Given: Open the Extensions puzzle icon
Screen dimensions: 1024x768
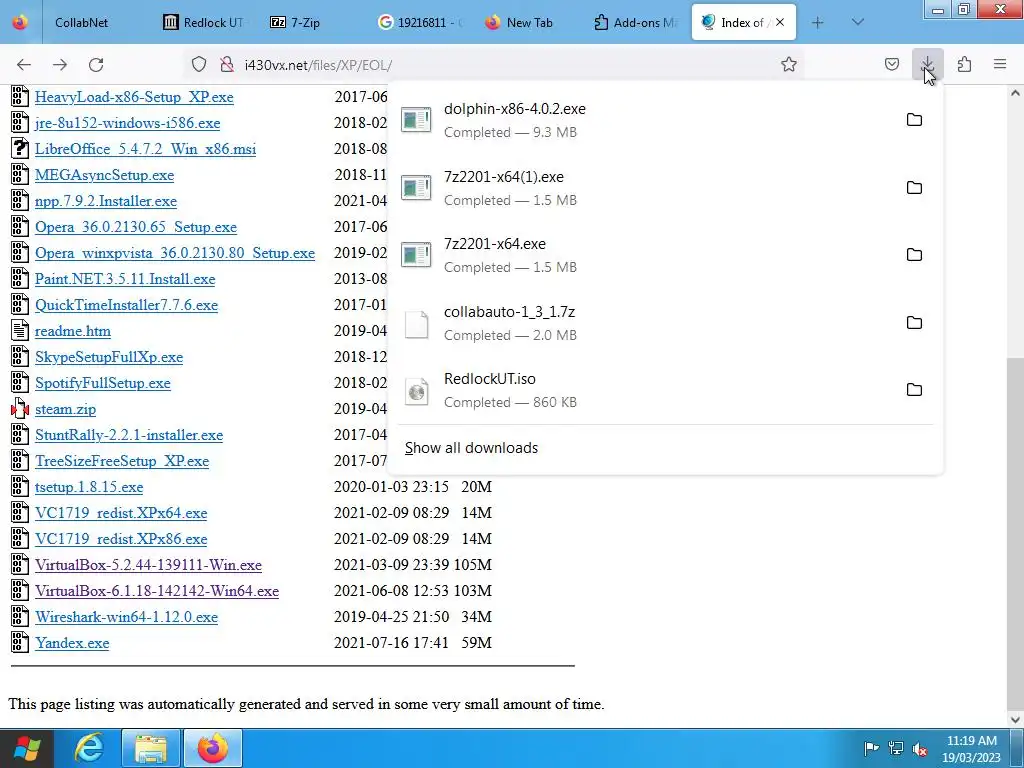Looking at the screenshot, I should 964,64.
